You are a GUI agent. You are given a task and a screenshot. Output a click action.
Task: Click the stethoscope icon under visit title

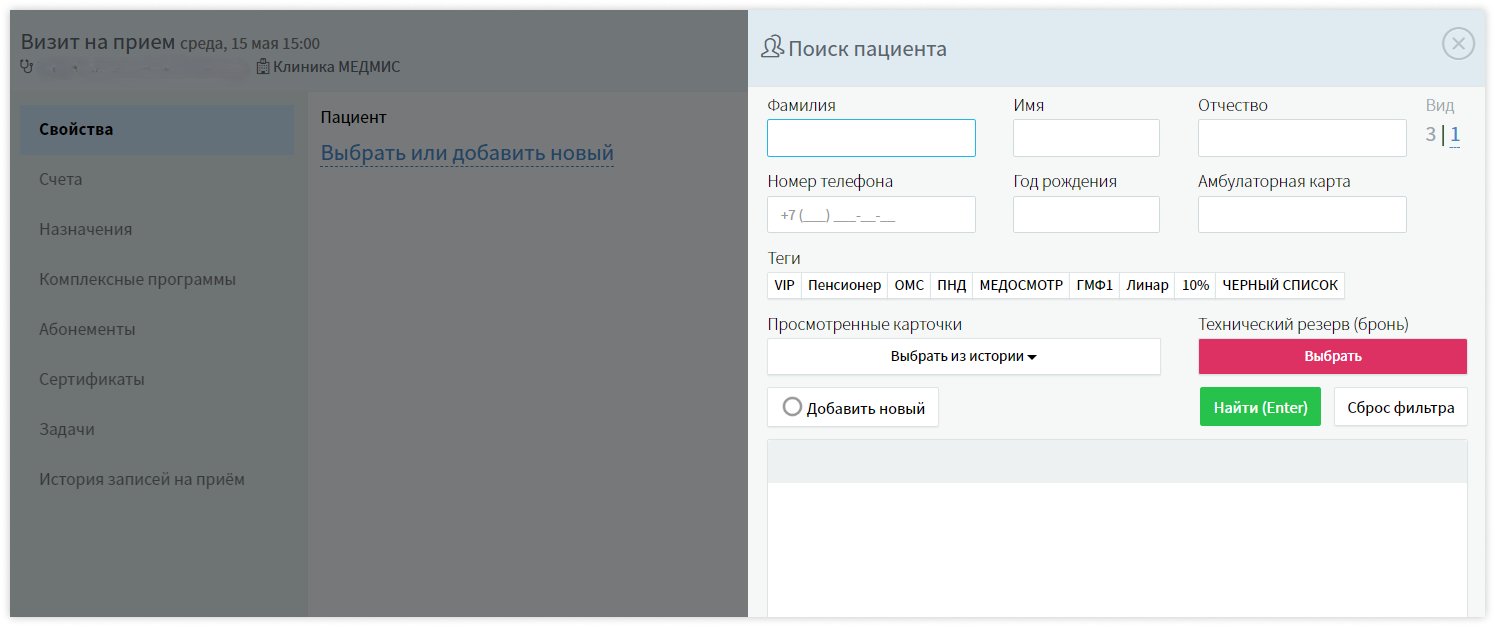pos(27,67)
